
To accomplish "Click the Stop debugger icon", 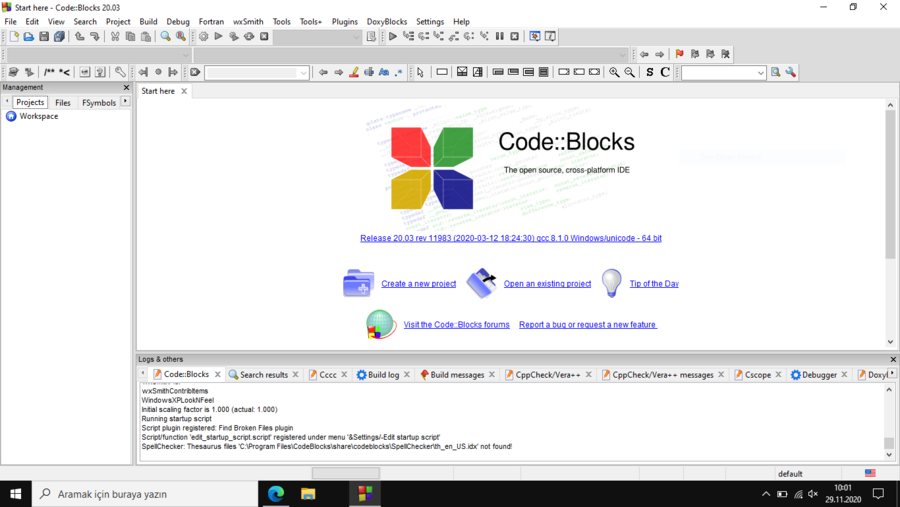I will click(x=515, y=36).
